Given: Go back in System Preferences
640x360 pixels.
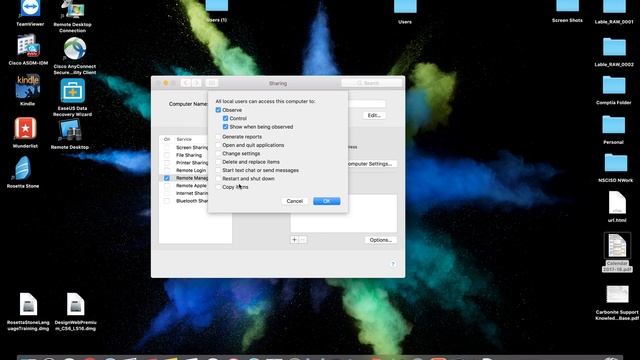Looking at the screenshot, I should (x=186, y=83).
